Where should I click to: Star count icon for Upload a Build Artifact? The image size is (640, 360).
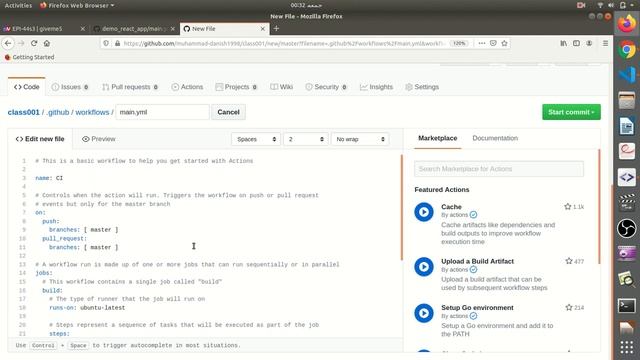click(x=569, y=261)
